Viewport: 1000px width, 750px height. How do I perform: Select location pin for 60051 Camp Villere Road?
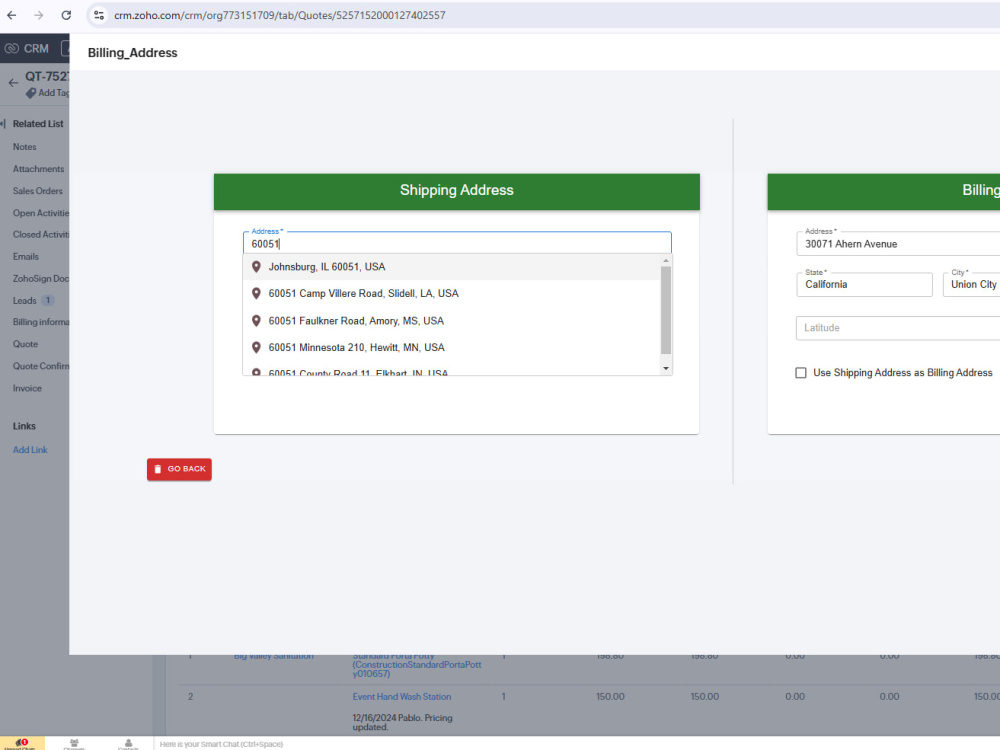256,293
